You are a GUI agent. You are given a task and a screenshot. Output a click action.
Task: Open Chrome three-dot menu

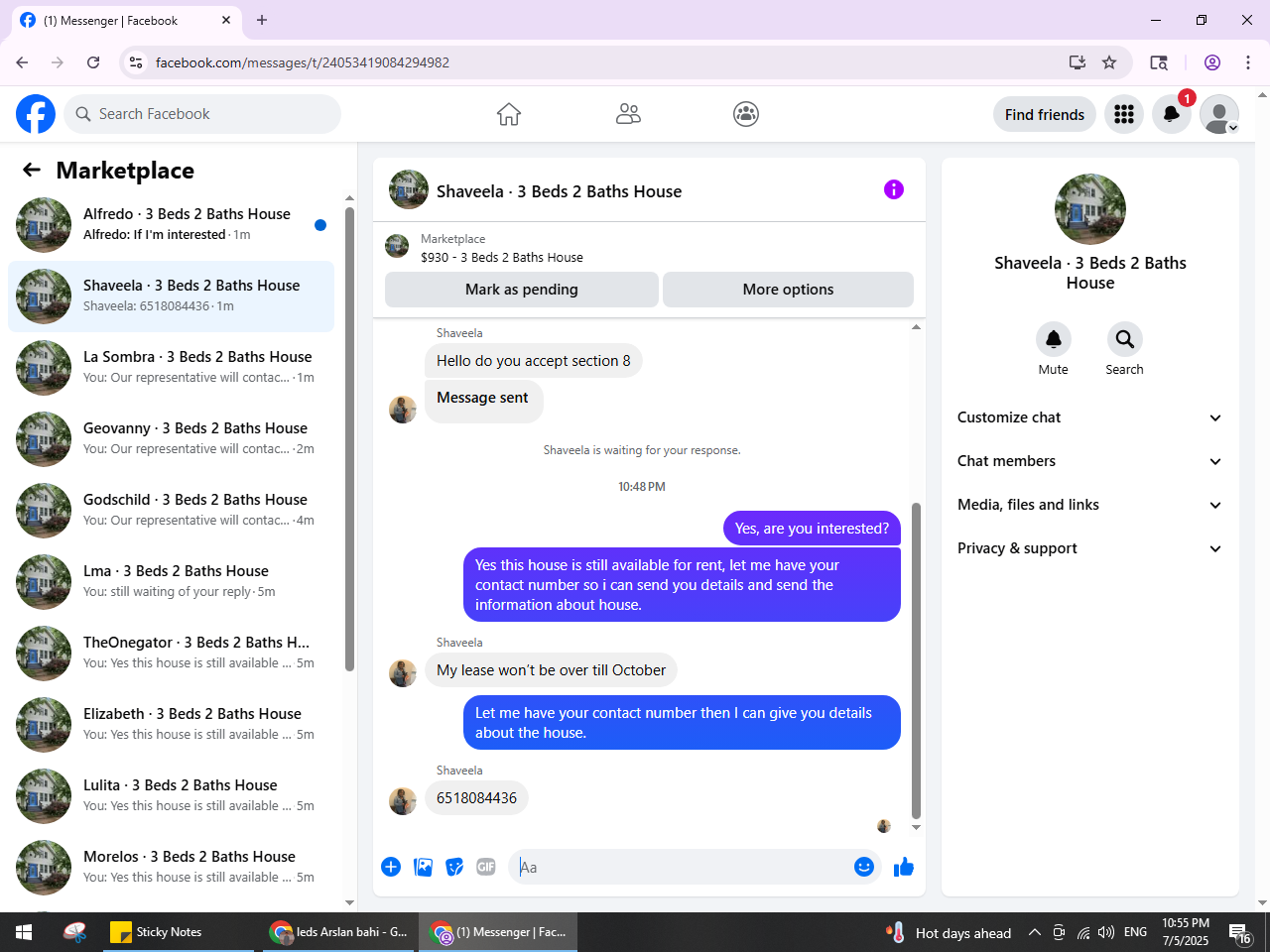coord(1248,62)
